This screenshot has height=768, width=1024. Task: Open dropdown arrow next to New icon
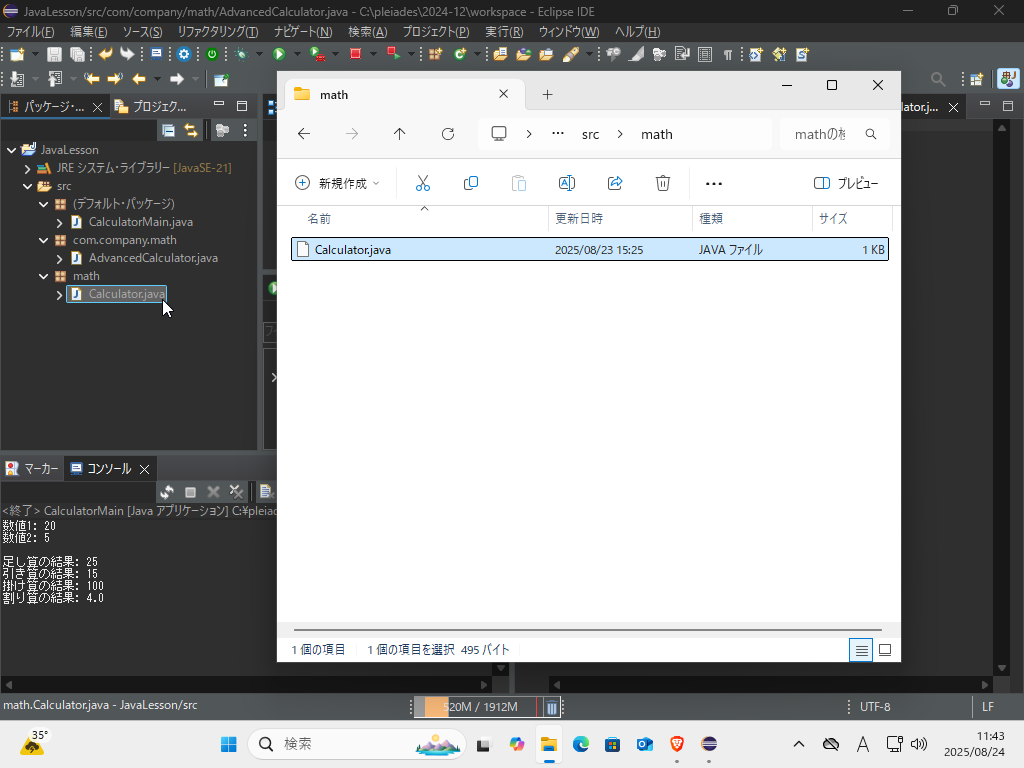click(x=35, y=55)
